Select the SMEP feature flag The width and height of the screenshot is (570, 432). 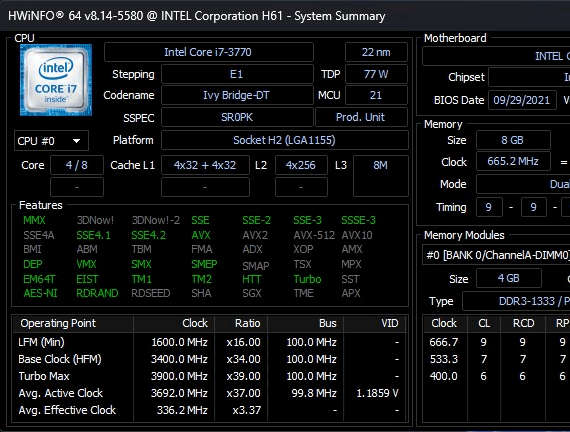tap(204, 264)
